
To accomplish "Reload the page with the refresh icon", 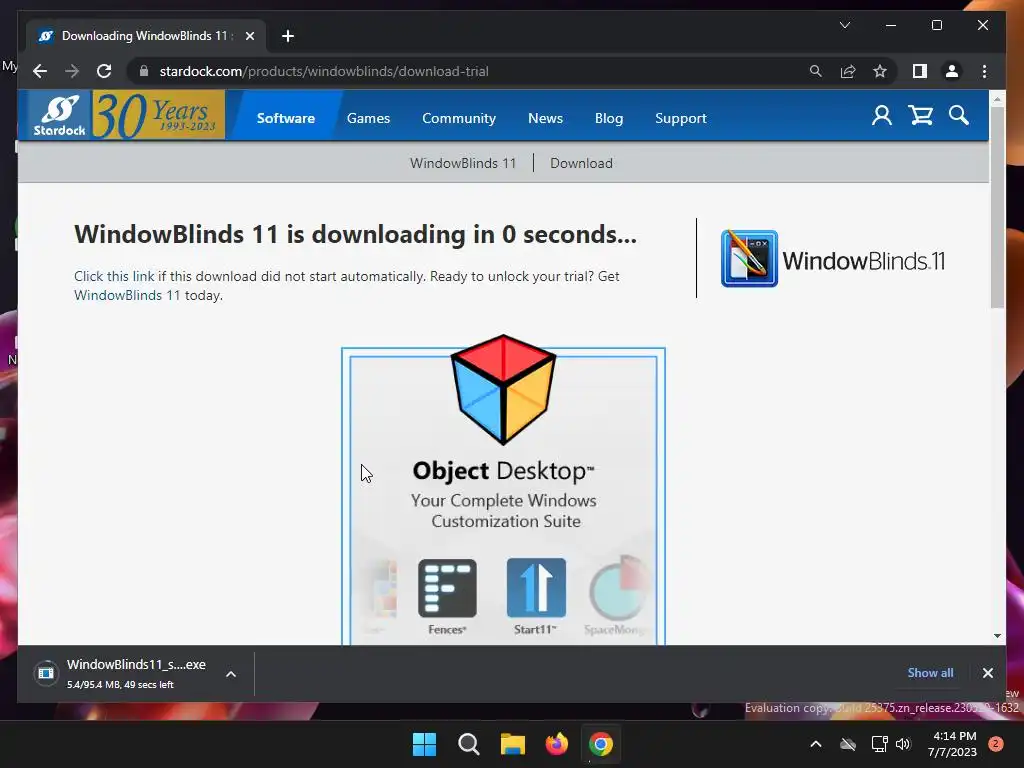I will point(104,71).
